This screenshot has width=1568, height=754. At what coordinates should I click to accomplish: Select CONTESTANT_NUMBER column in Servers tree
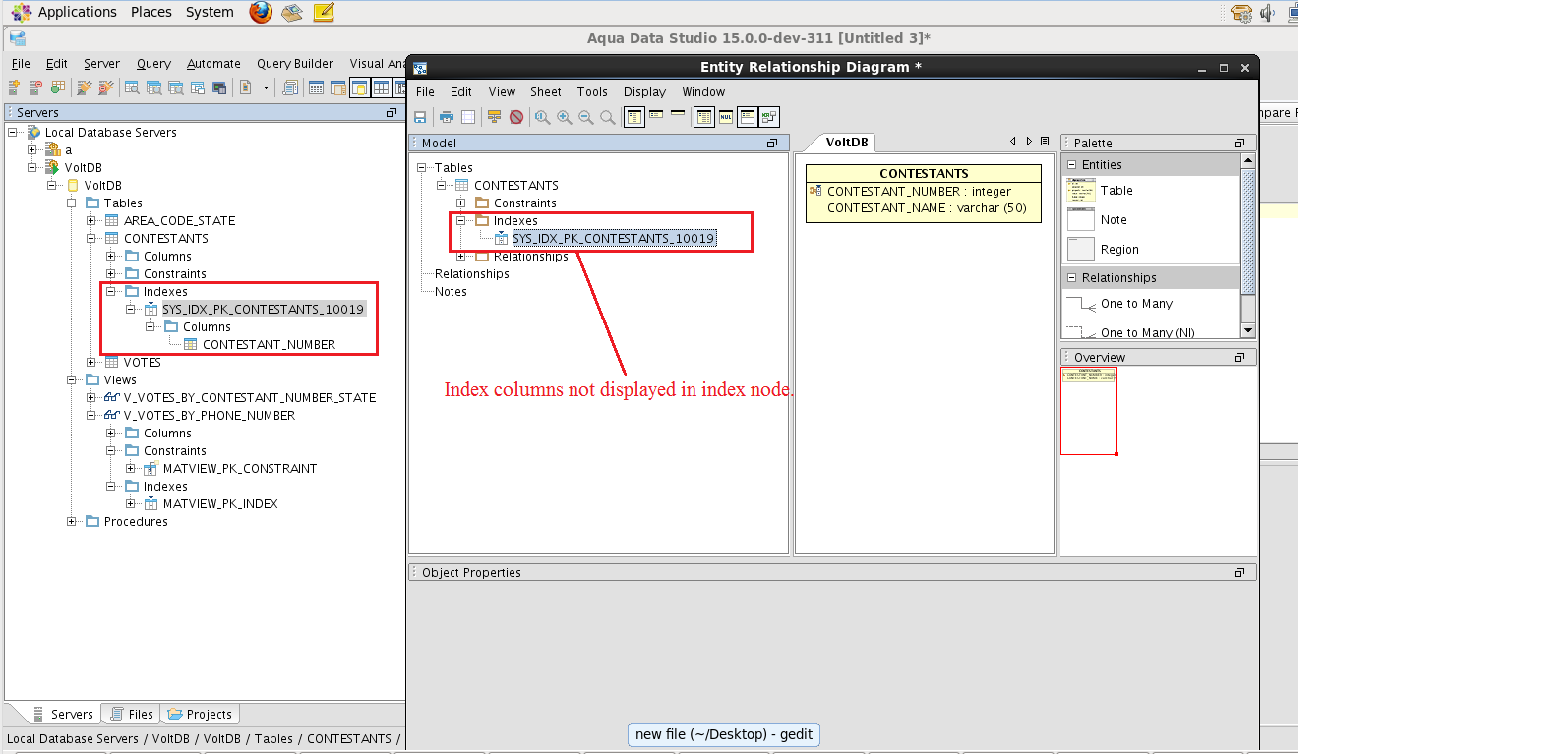pyautogui.click(x=269, y=345)
